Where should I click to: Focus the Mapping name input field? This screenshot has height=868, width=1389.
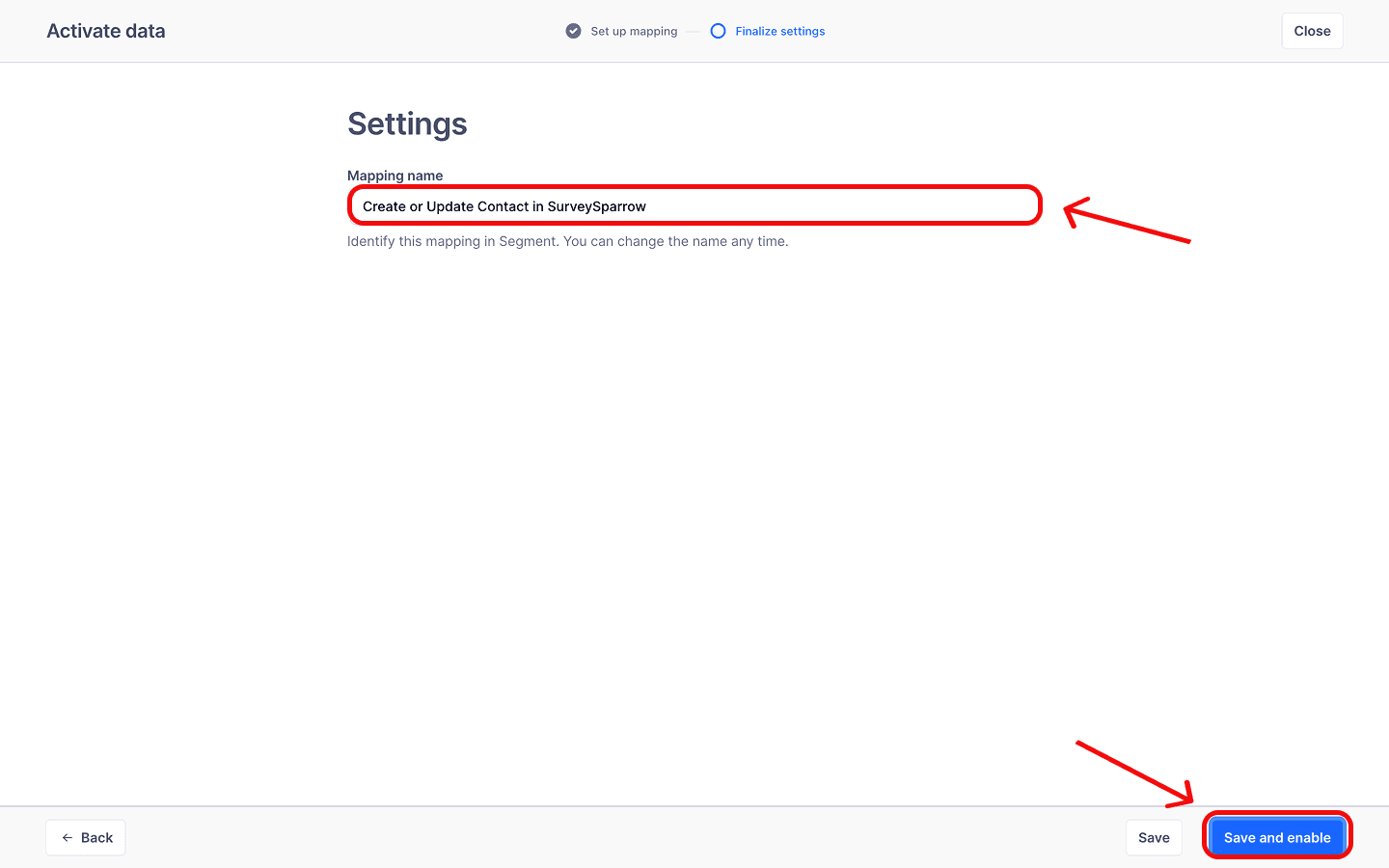click(x=694, y=205)
